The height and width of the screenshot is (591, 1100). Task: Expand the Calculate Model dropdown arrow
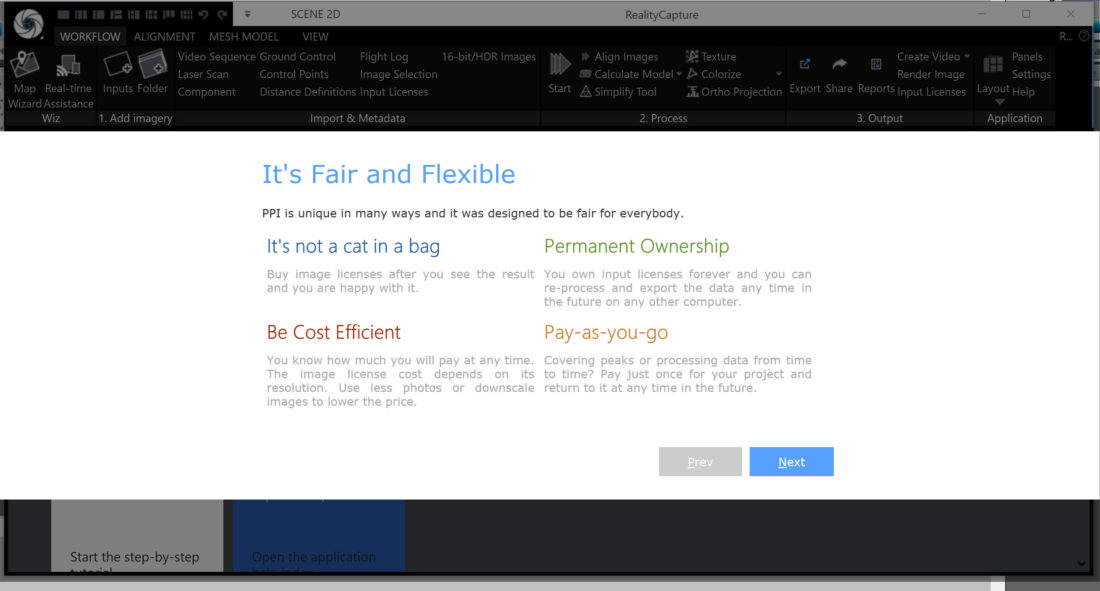click(x=679, y=74)
